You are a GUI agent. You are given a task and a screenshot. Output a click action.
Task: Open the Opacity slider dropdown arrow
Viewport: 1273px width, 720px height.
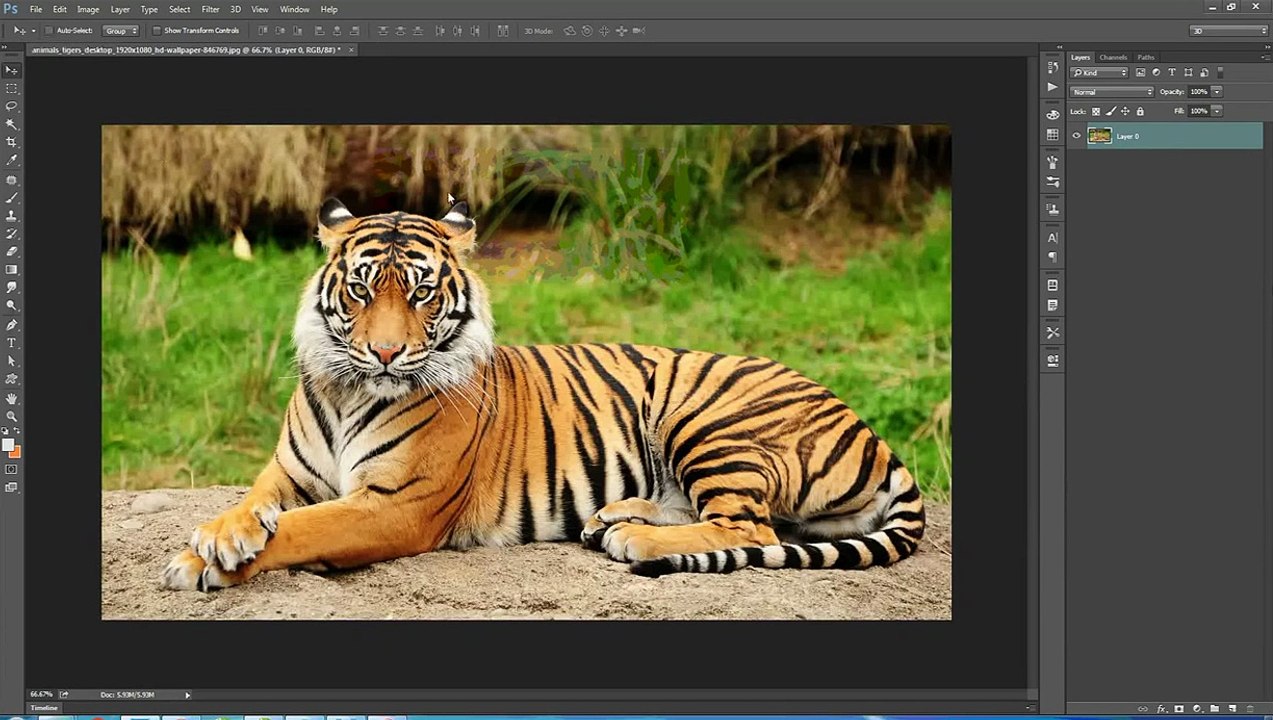[x=1217, y=92]
